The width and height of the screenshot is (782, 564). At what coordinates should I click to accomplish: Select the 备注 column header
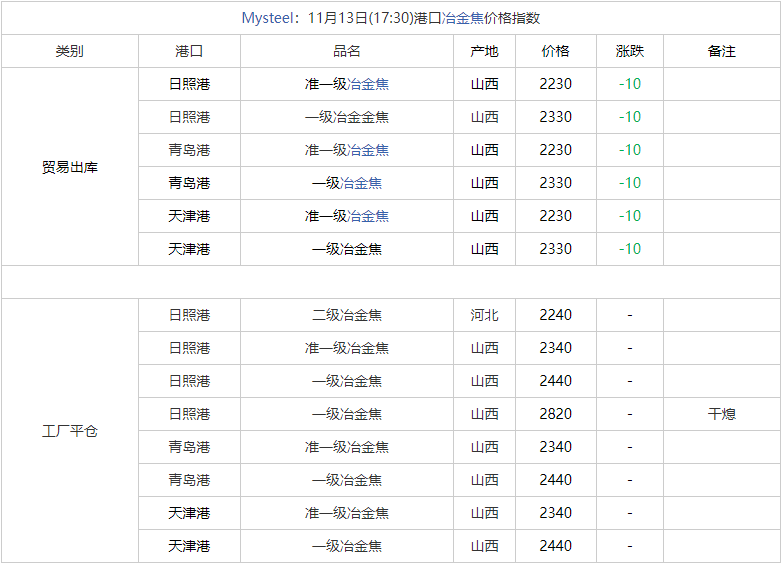pyautogui.click(x=722, y=51)
